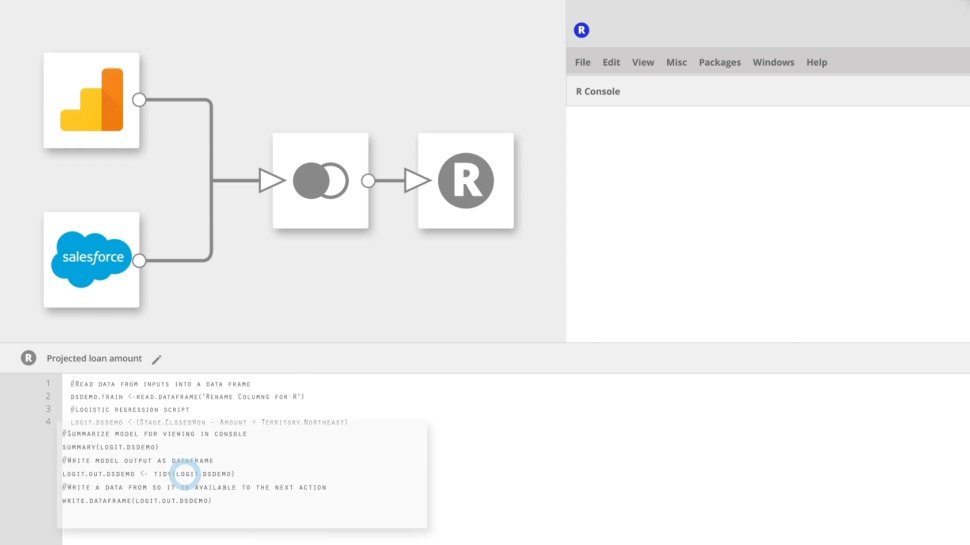The height and width of the screenshot is (545, 970).
Task: Click the arrow connector entering the join node
Action: [x=271, y=181]
